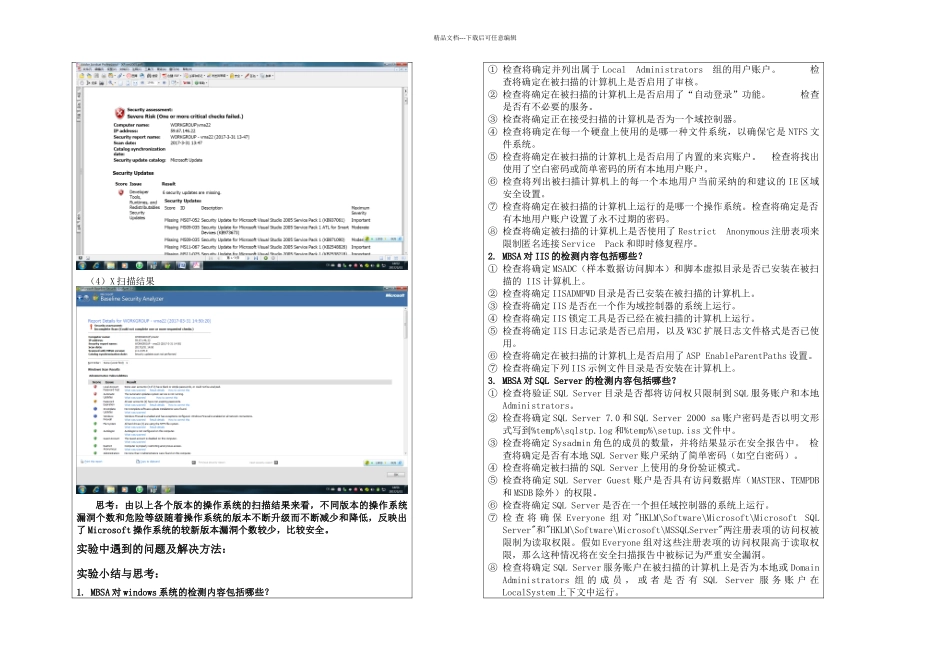Click the Print this report link
This screenshot has width=950, height=672.
[91, 462]
